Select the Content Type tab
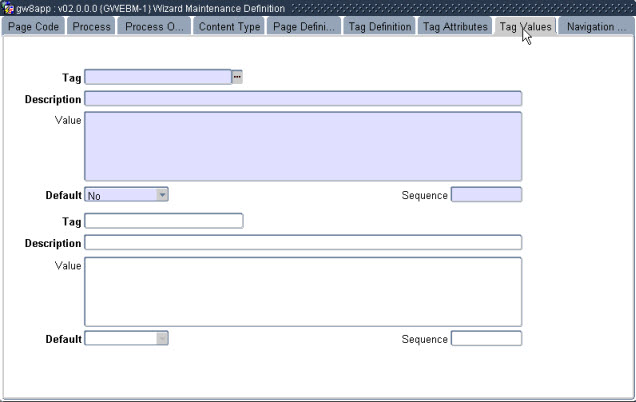The image size is (636, 402). 229,27
